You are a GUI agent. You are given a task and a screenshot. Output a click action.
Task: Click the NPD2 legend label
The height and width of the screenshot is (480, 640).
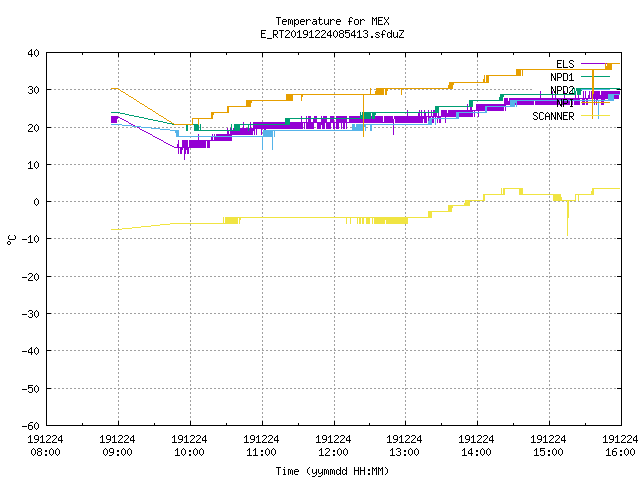[562, 90]
